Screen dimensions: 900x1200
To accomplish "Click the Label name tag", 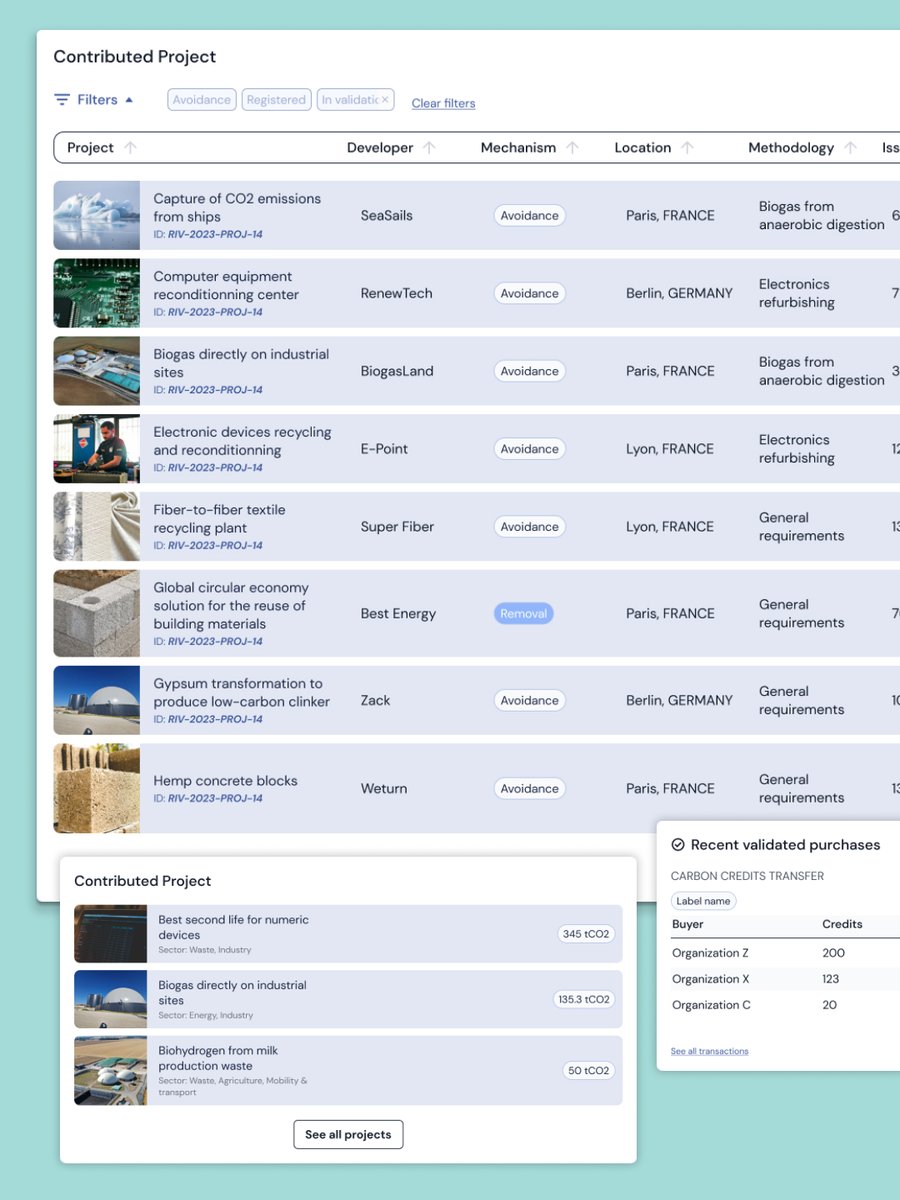I will [703, 901].
